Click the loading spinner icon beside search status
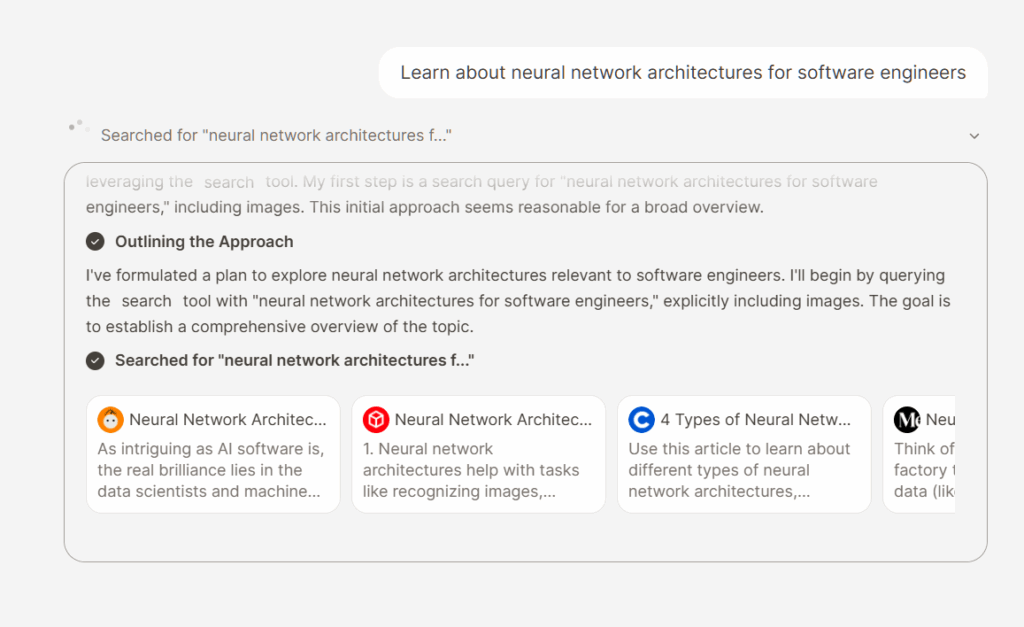Image resolution: width=1024 pixels, height=627 pixels. 78,130
